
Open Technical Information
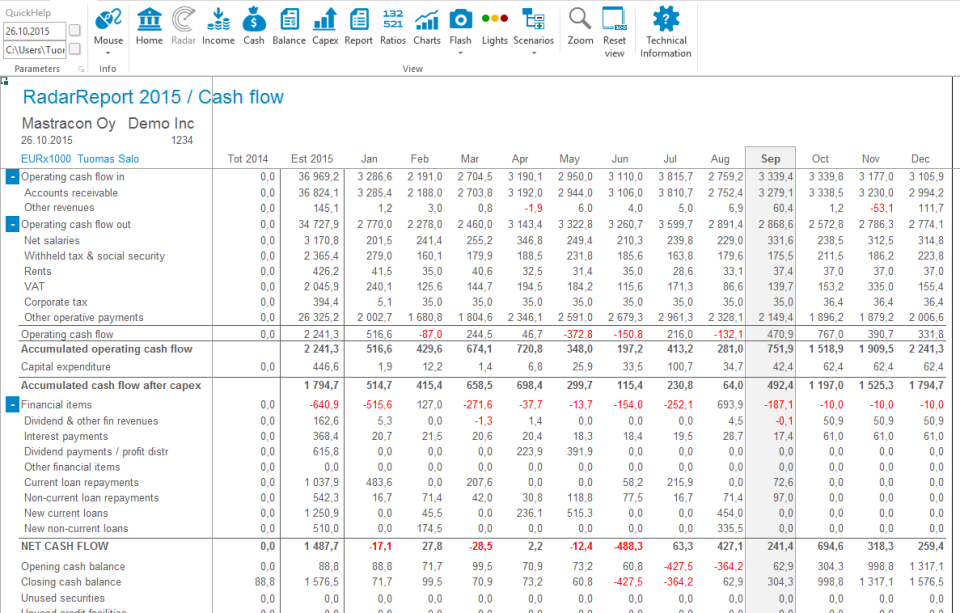click(665, 27)
